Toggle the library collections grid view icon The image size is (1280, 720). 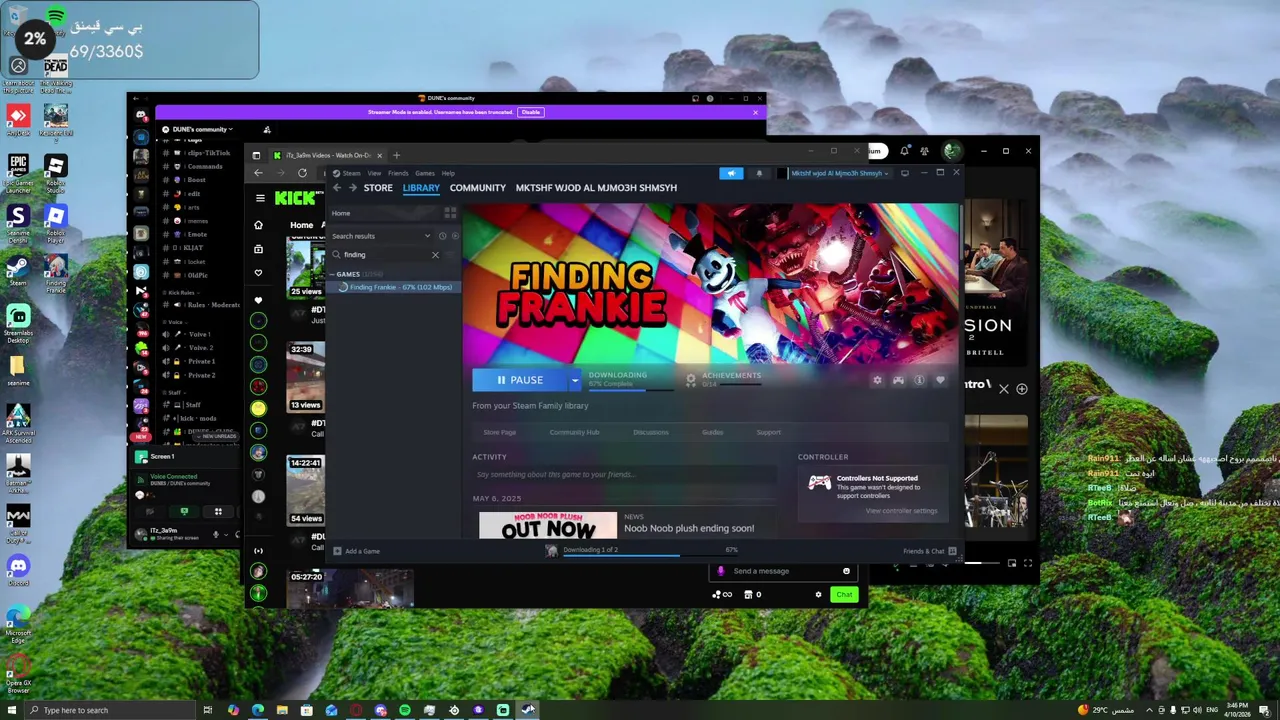(450, 213)
